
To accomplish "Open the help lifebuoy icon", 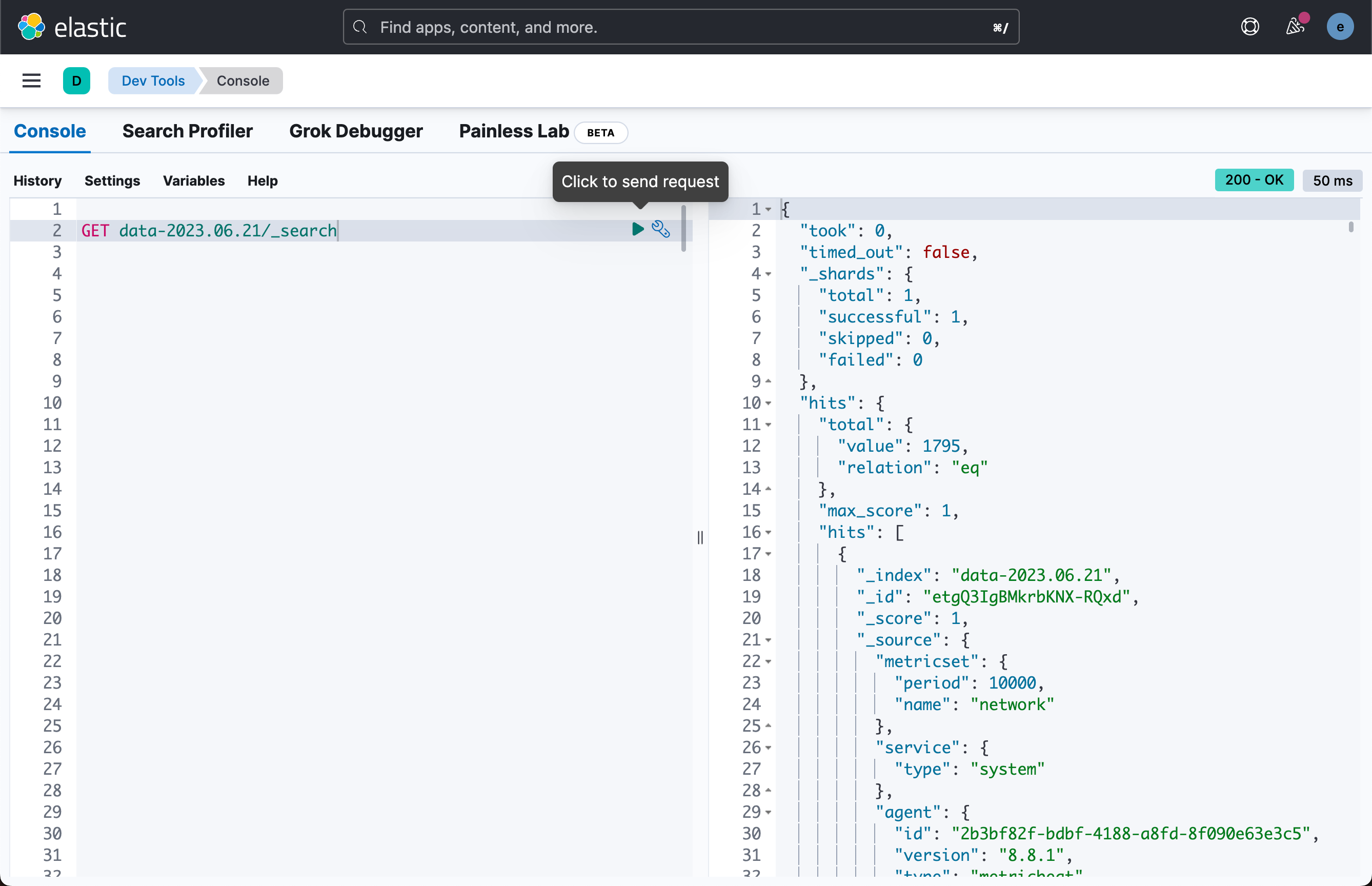I will 1249,27.
